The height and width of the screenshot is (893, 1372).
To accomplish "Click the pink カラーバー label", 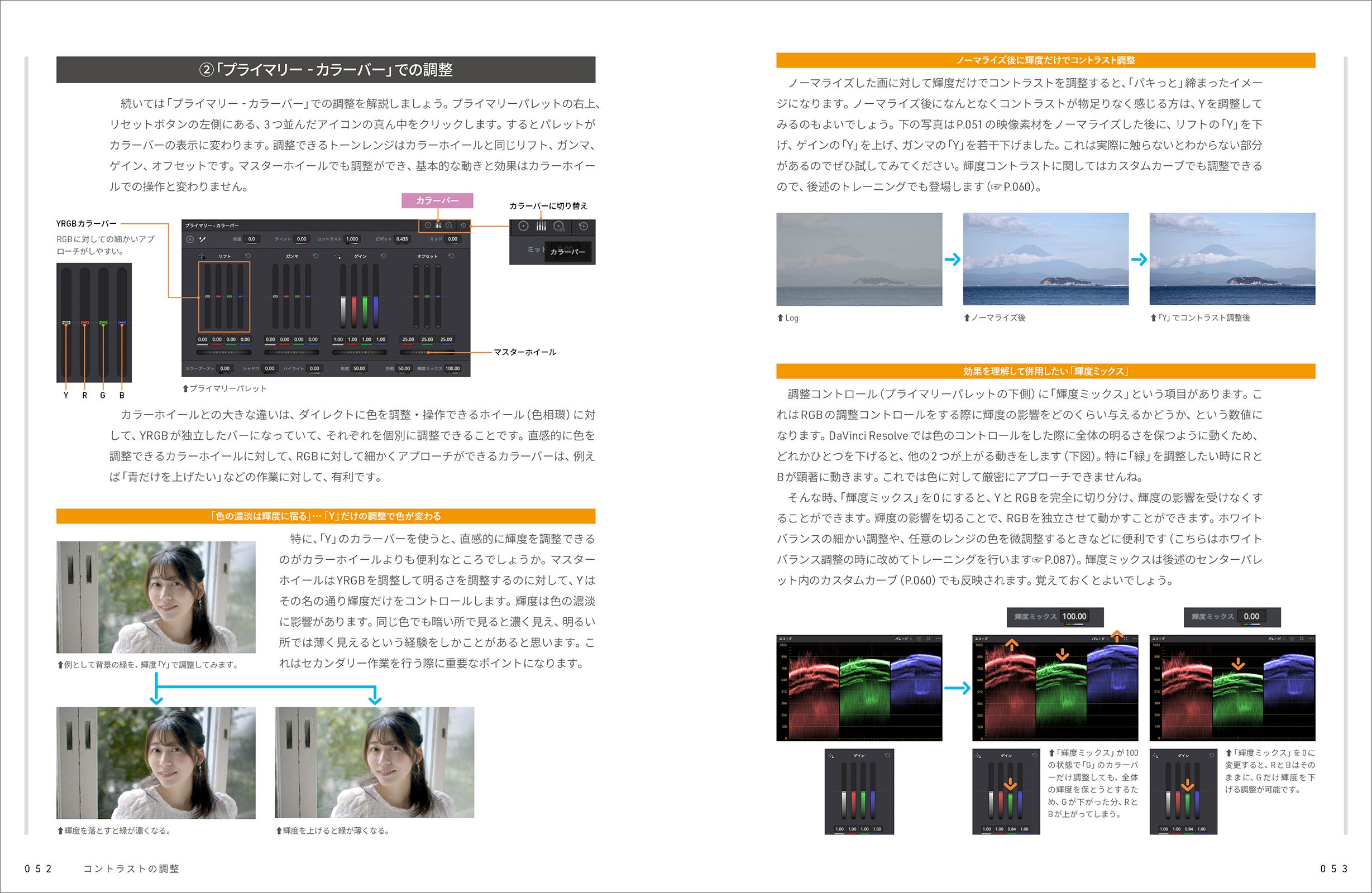I will pyautogui.click(x=438, y=200).
